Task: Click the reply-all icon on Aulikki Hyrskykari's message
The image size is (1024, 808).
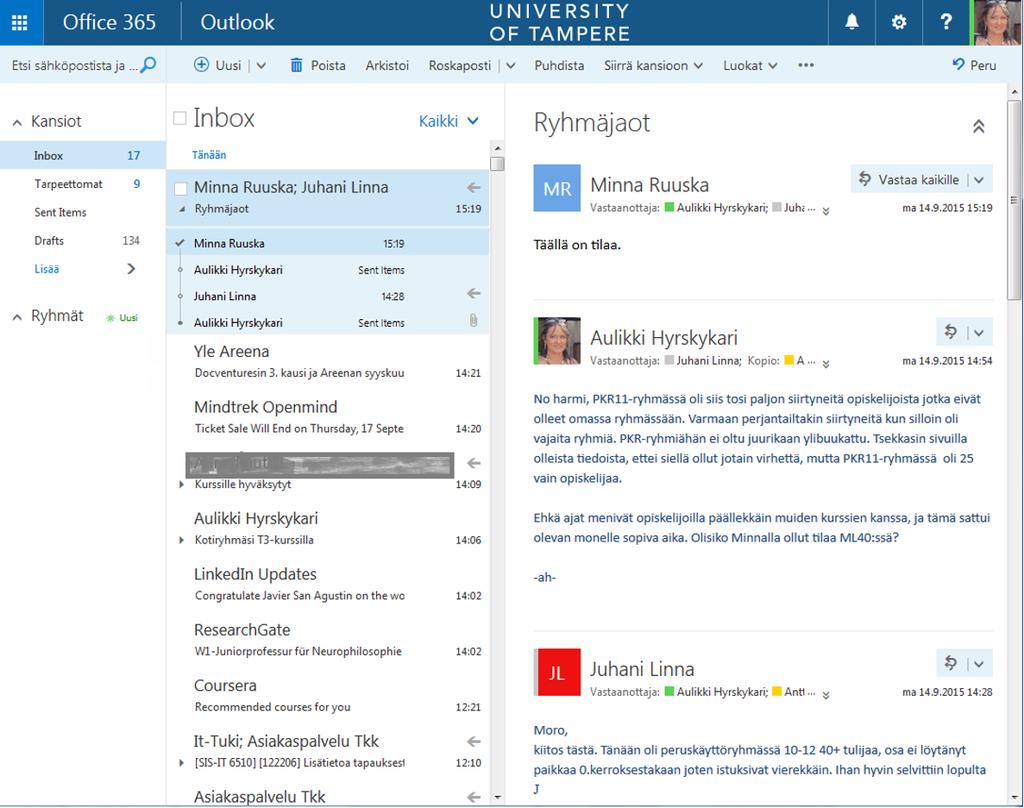Action: [951, 332]
